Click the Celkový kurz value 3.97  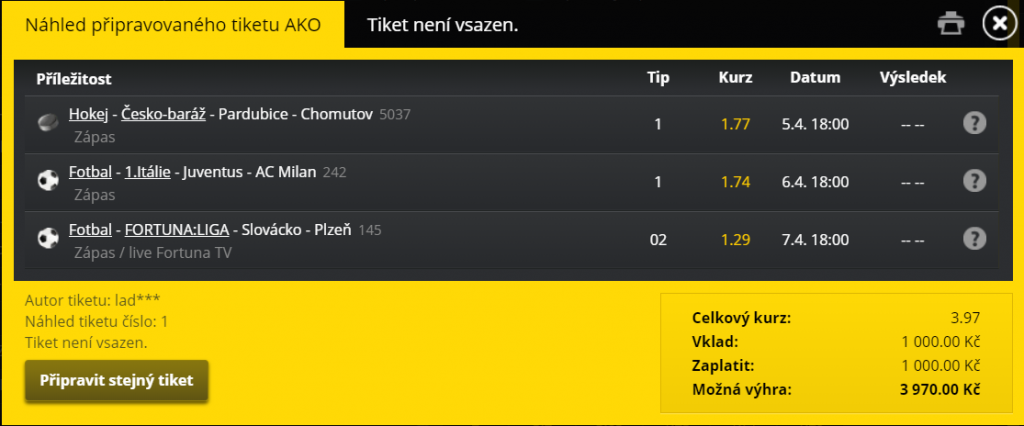[x=964, y=318]
